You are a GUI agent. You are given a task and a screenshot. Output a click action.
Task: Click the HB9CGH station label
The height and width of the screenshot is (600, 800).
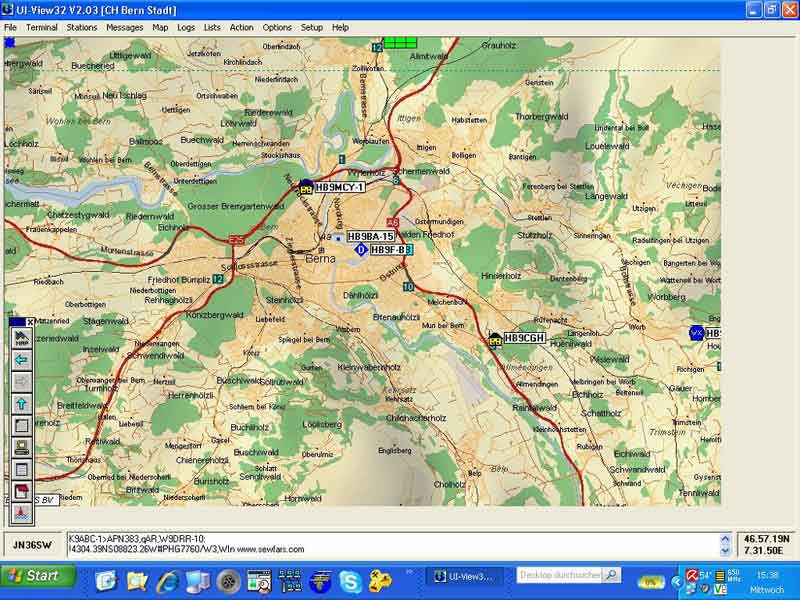pyautogui.click(x=524, y=338)
